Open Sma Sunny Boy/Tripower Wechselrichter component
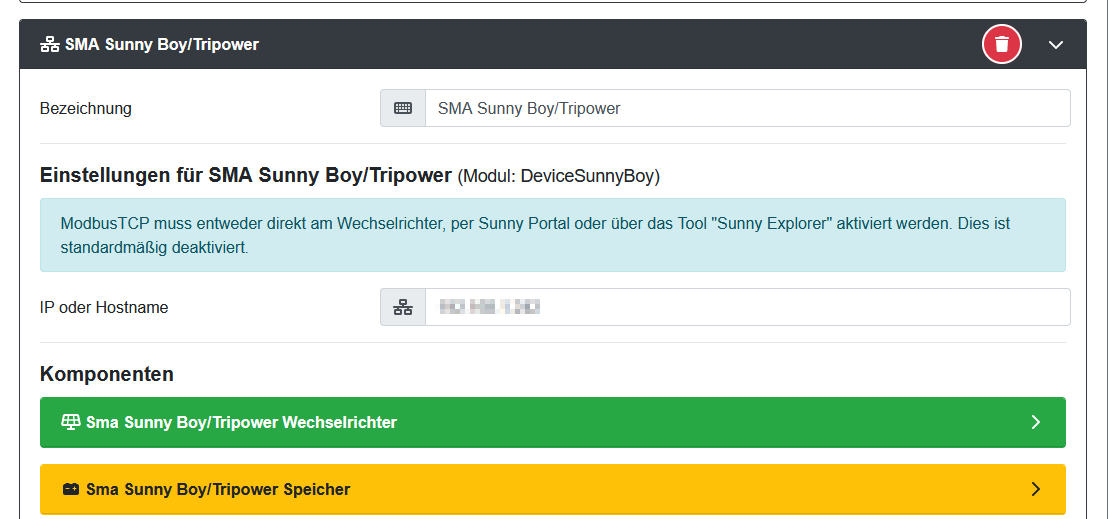Viewport: 1117px width, 519px height. click(553, 422)
